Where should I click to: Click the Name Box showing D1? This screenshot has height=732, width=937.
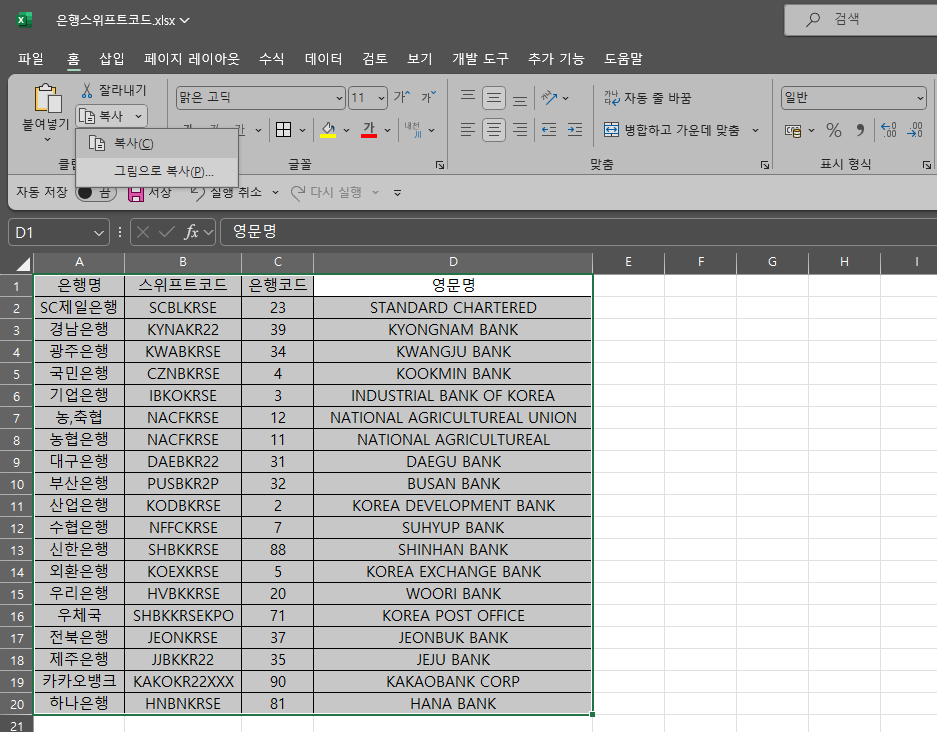pos(51,232)
